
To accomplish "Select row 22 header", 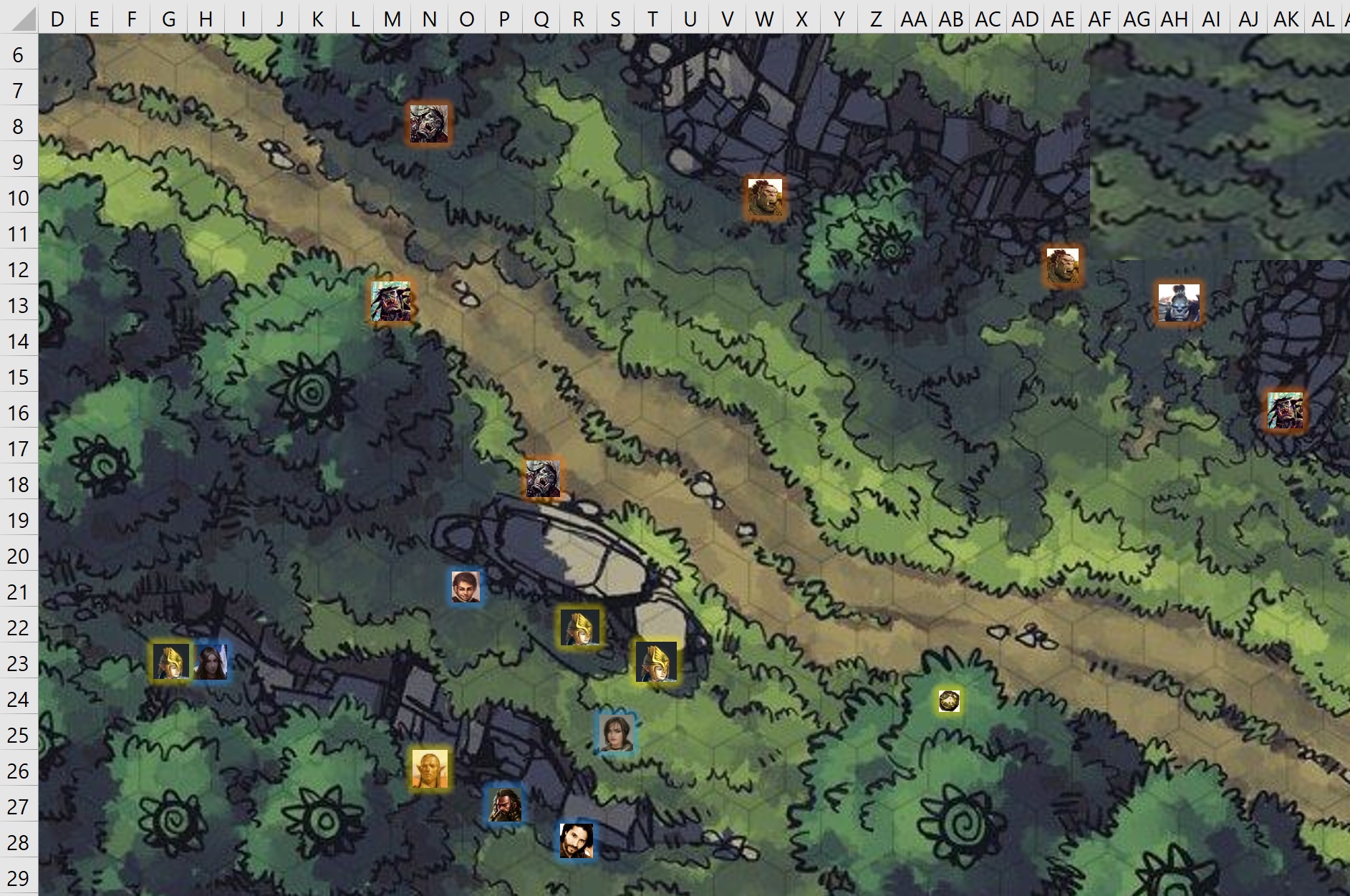I will click(x=19, y=627).
